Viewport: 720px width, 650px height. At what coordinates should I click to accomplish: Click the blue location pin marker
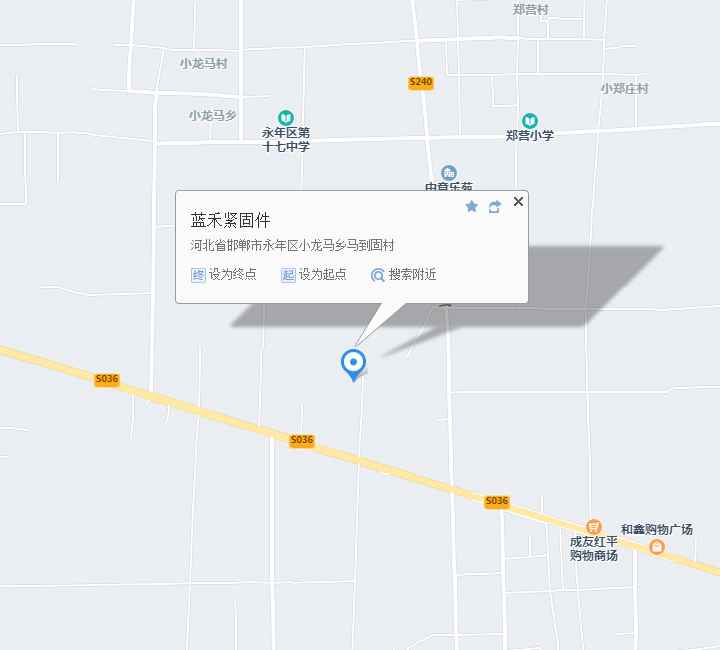(x=354, y=365)
